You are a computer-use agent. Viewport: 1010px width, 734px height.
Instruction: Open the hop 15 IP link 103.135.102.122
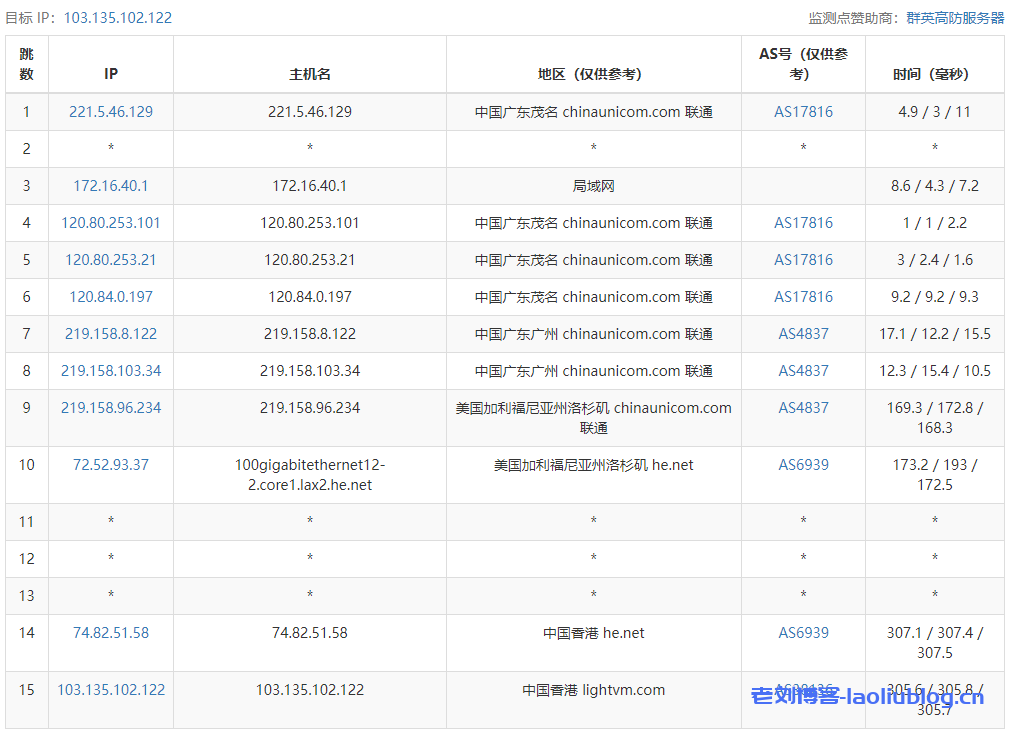[111, 690]
